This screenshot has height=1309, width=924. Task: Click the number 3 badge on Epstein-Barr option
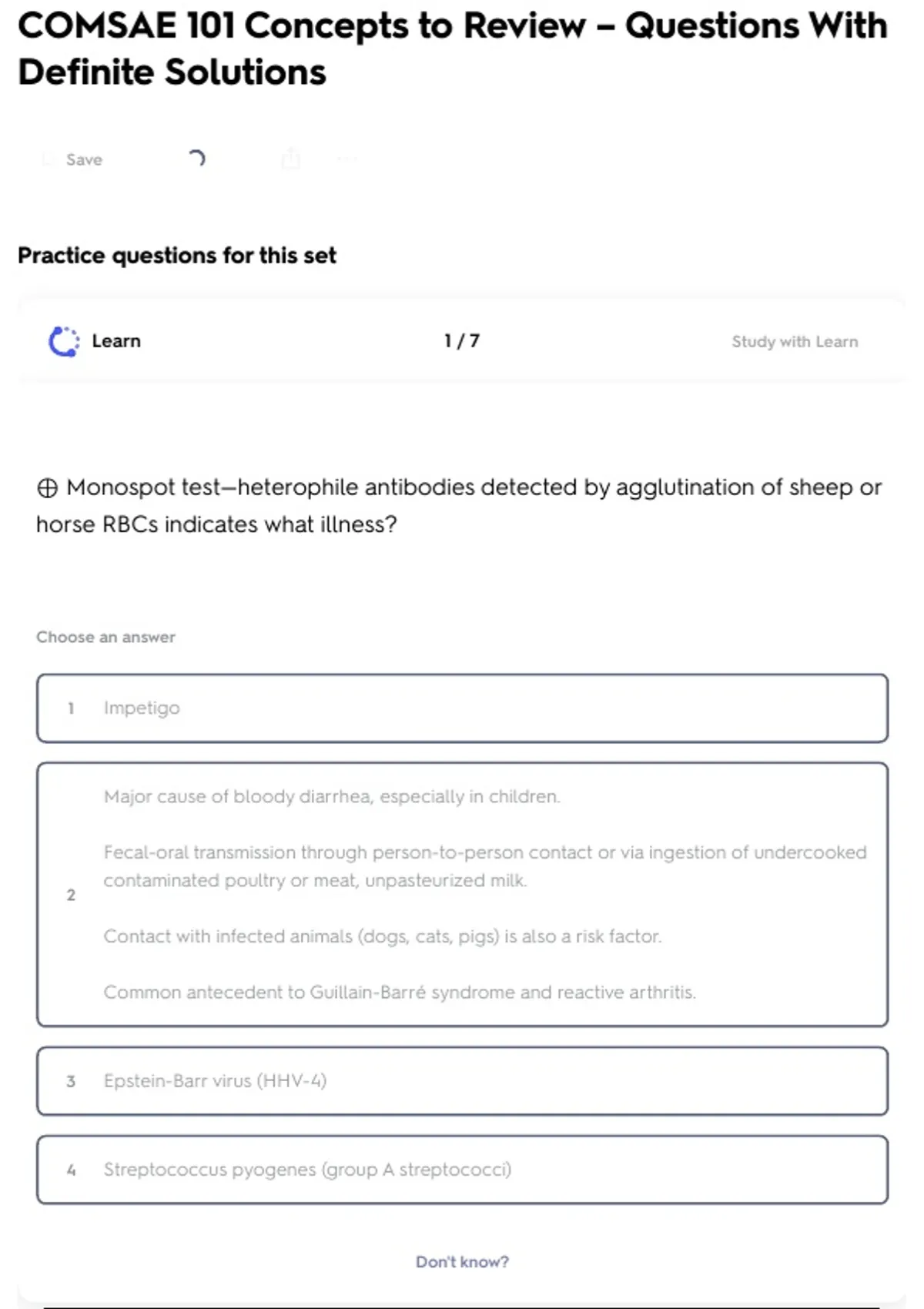pyautogui.click(x=71, y=1081)
